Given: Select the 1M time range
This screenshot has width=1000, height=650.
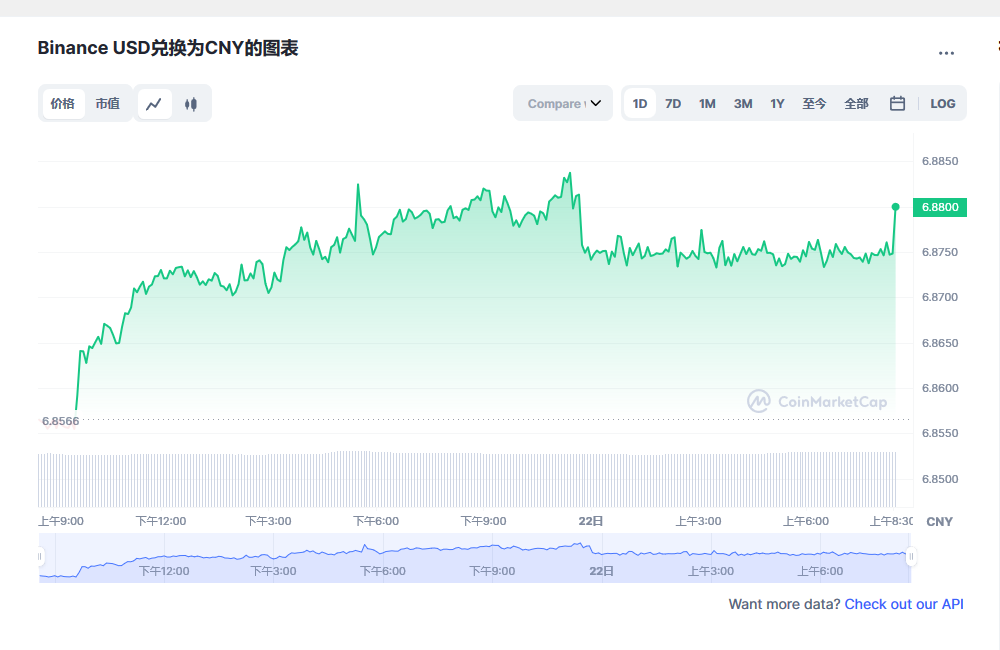Looking at the screenshot, I should [x=707, y=103].
